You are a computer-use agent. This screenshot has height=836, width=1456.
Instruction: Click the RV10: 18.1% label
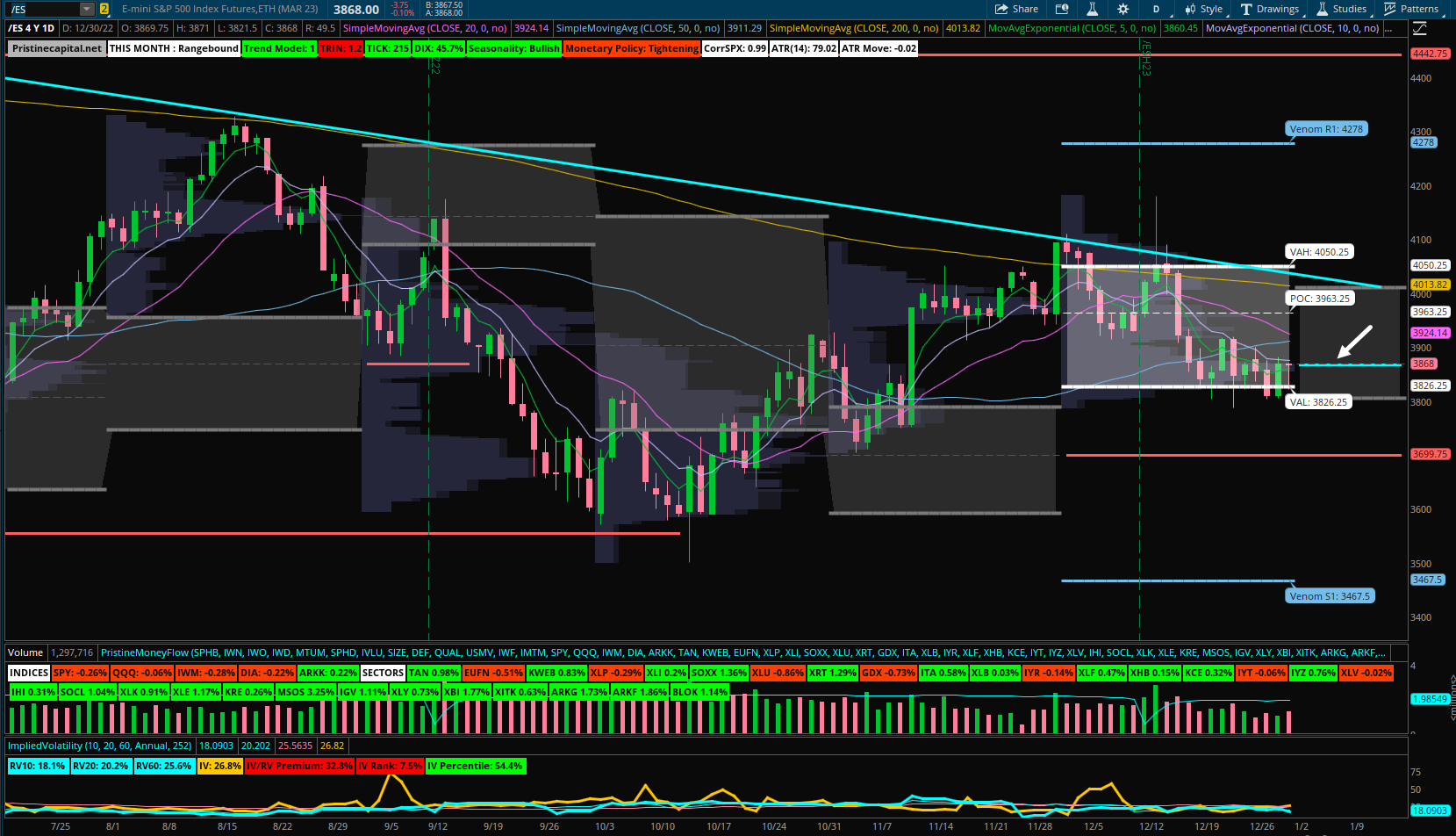point(38,766)
